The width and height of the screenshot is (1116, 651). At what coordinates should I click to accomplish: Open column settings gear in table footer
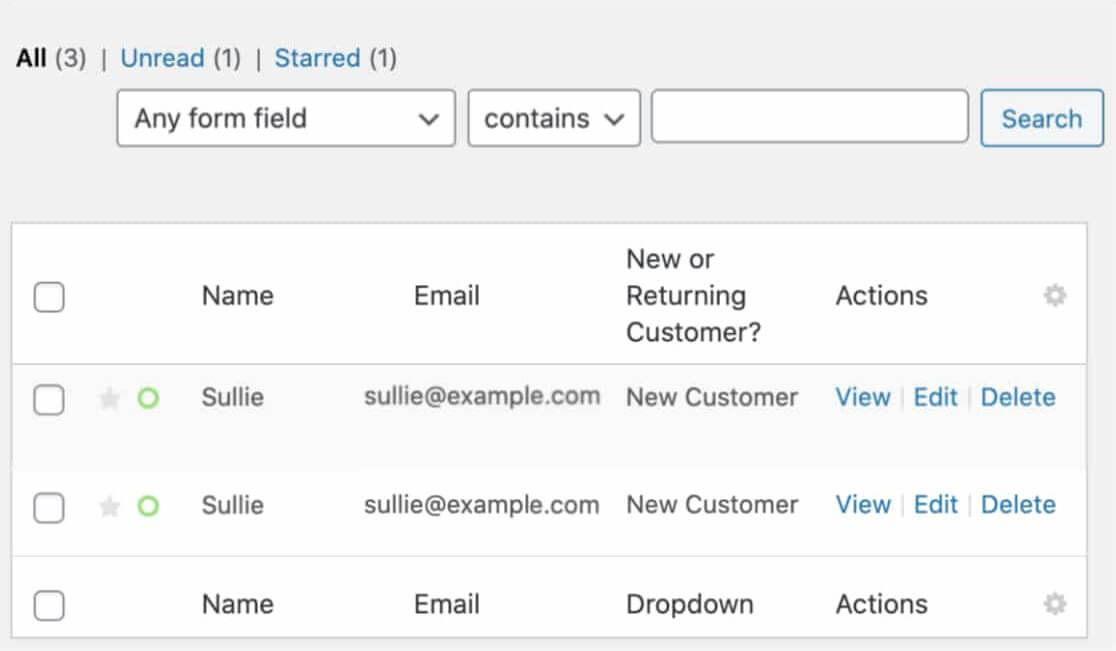tap(1054, 604)
